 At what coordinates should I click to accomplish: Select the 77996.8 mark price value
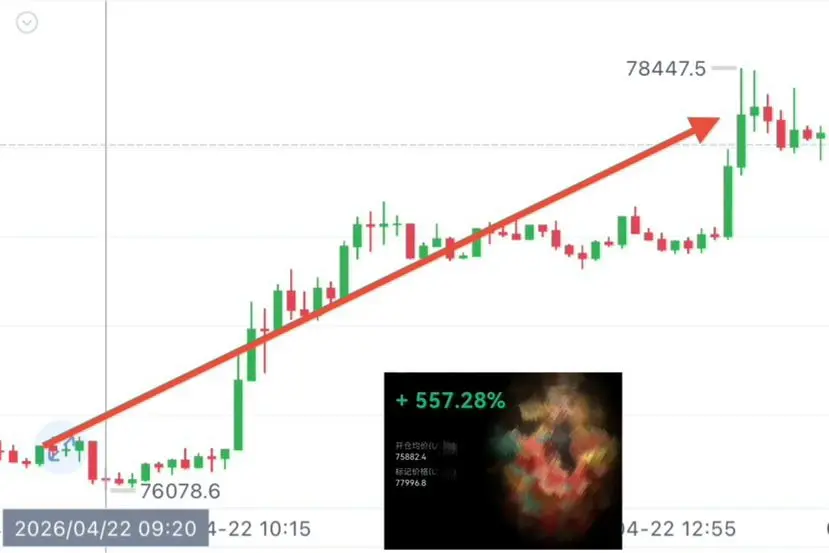point(411,483)
